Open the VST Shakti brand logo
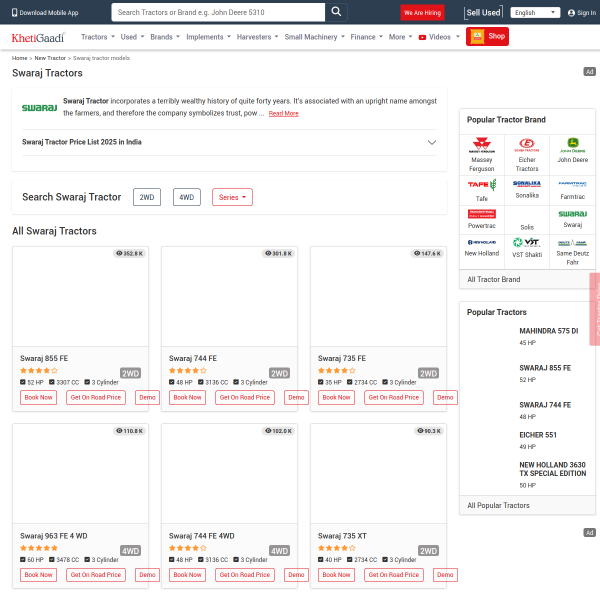This screenshot has height=600, width=600. click(x=527, y=241)
